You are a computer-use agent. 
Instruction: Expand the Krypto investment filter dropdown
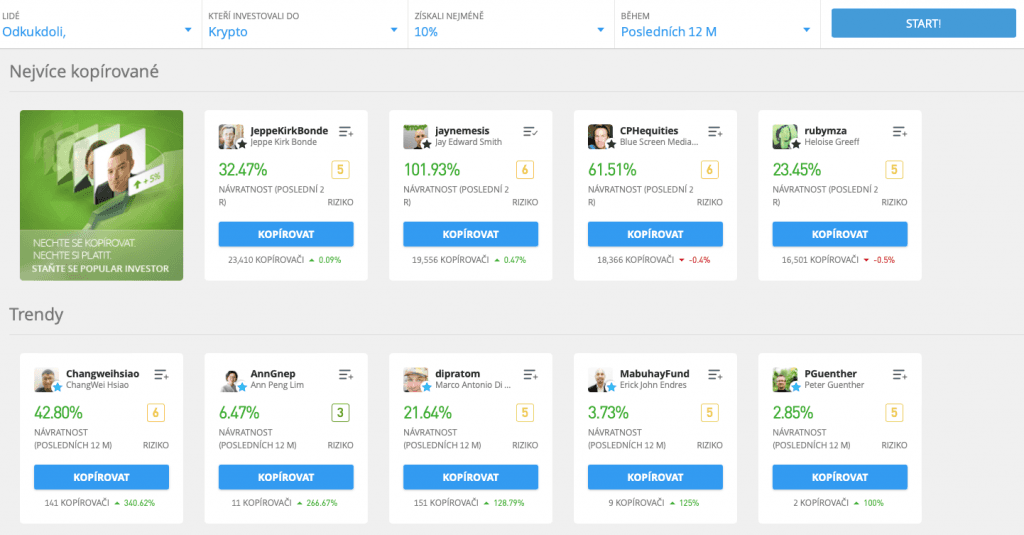pyautogui.click(x=303, y=31)
